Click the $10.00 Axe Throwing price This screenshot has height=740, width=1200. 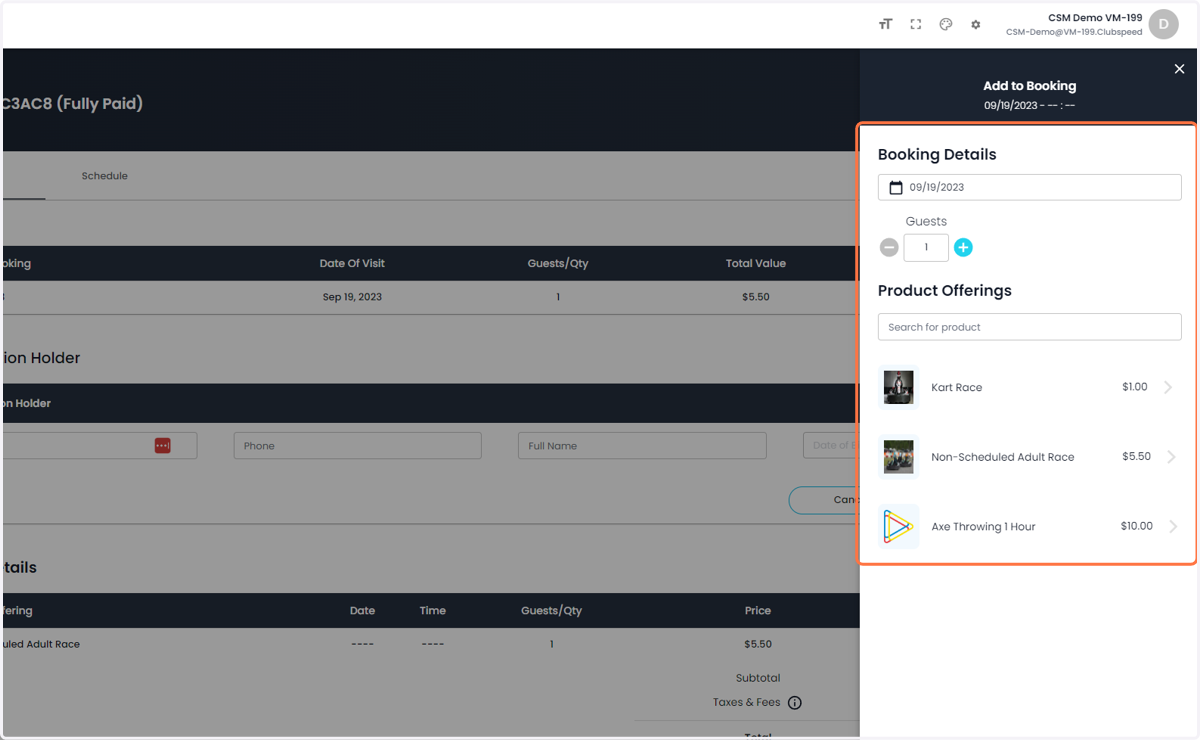[x=1136, y=526]
